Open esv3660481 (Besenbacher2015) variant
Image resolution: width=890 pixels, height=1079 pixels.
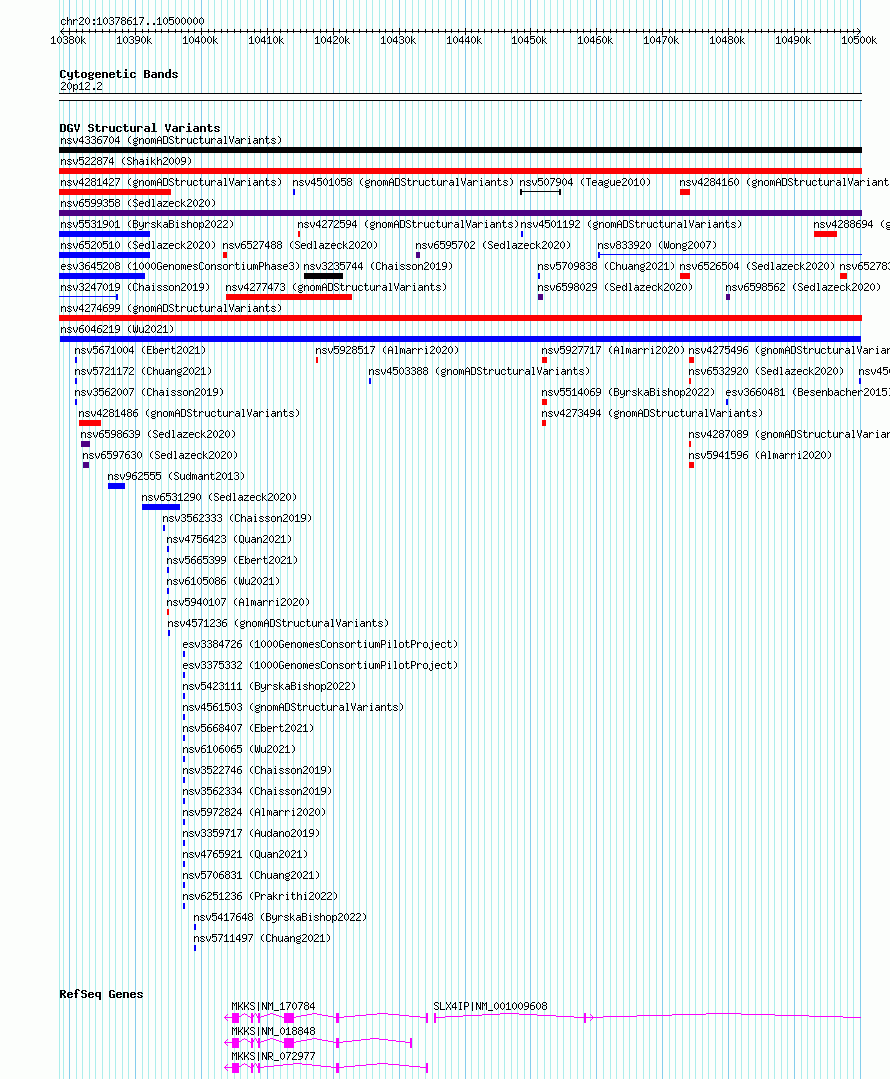click(807, 392)
